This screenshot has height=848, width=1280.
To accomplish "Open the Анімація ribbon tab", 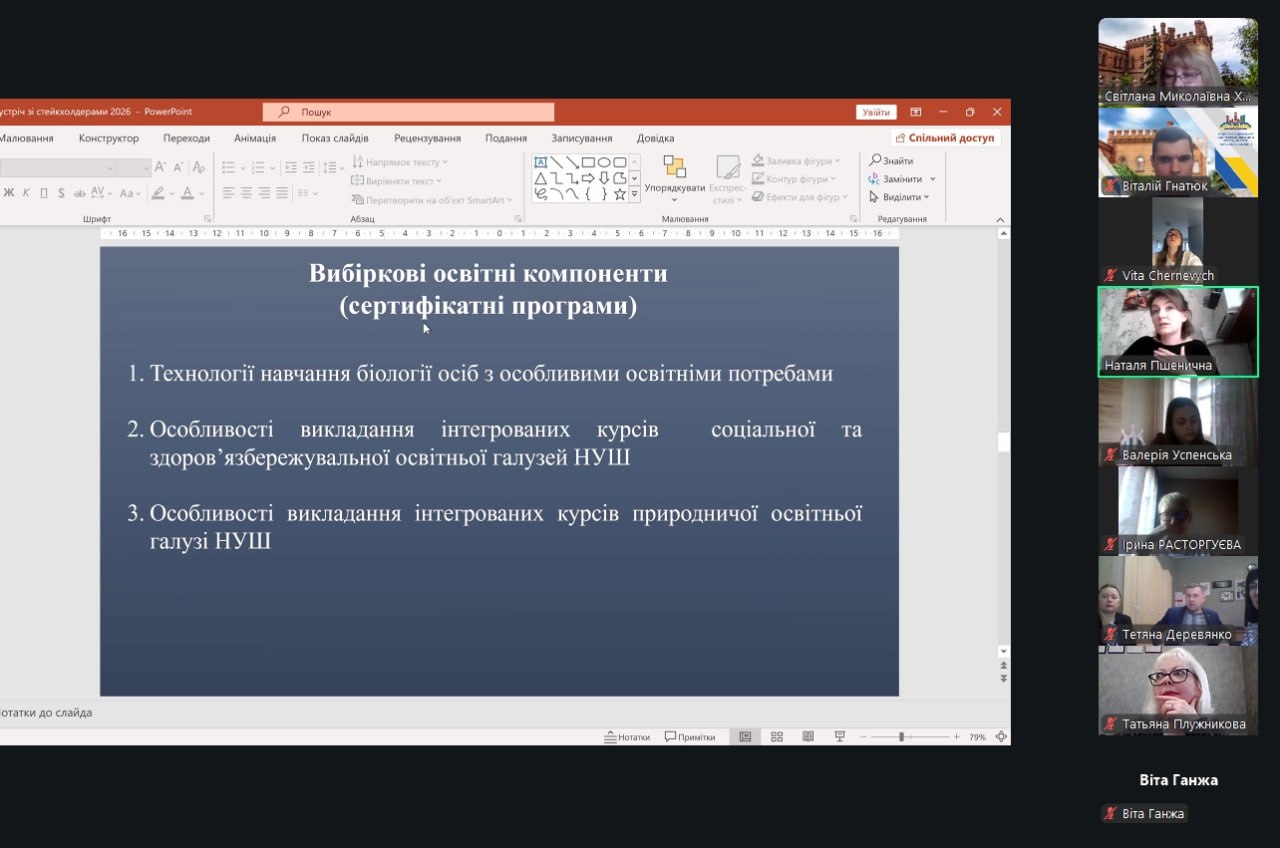I will (x=255, y=138).
